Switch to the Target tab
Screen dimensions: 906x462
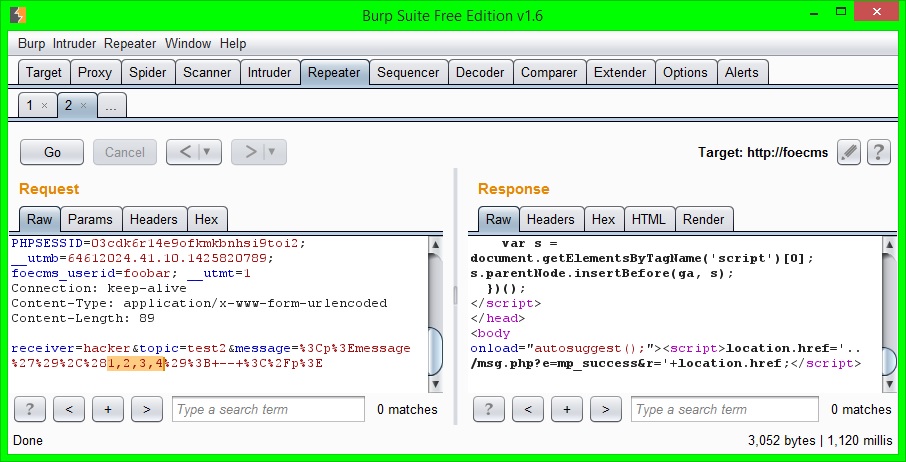(x=44, y=73)
